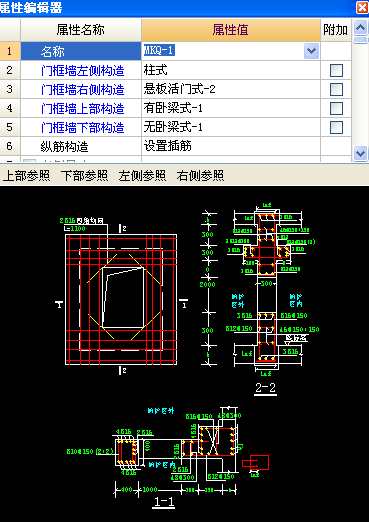Tick the 附加 checkbox for 门框墙上部构造

(336, 108)
